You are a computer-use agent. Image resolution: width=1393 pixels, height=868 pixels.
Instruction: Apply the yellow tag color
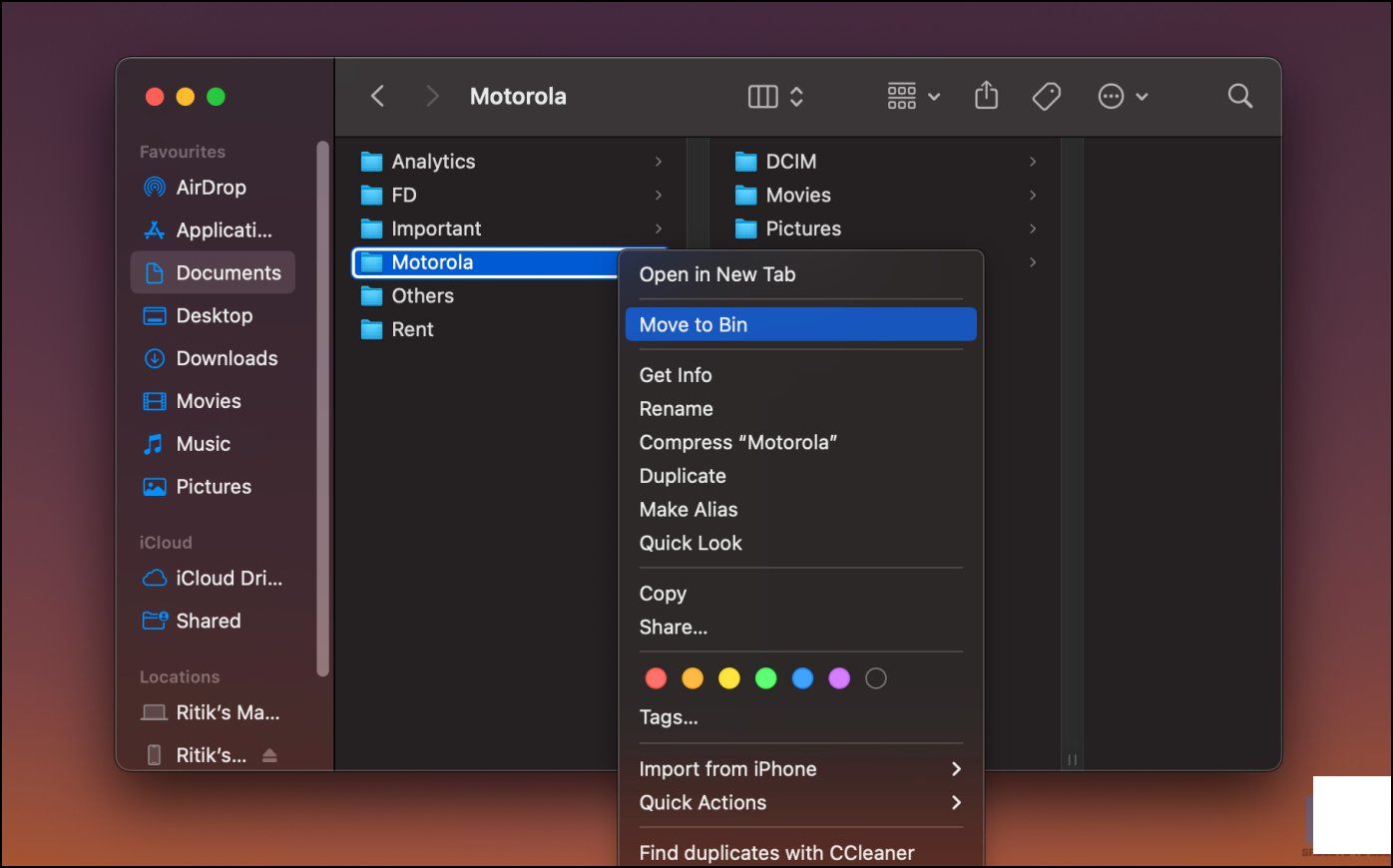[x=729, y=678]
